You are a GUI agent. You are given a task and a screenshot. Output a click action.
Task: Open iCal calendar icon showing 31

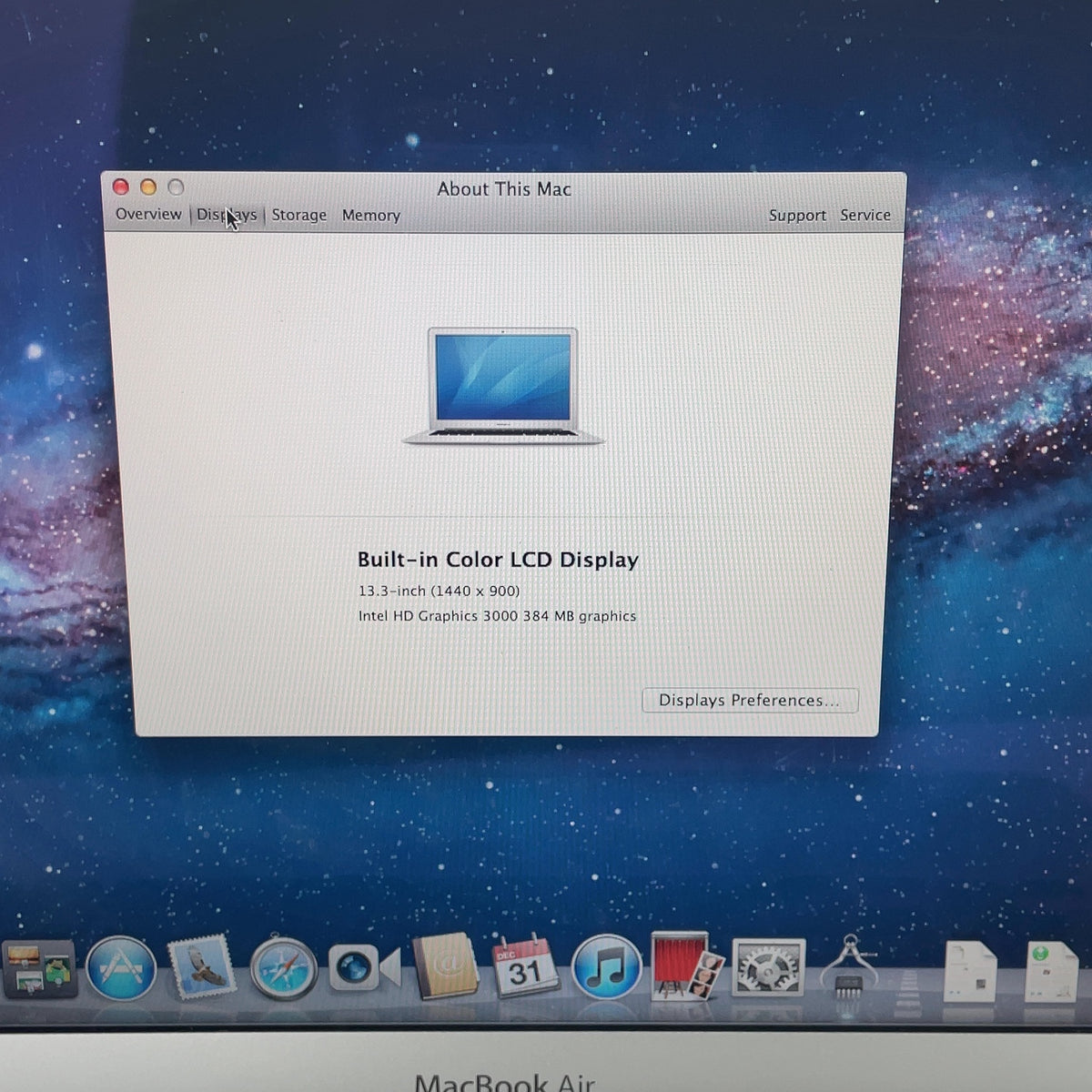coord(525,966)
